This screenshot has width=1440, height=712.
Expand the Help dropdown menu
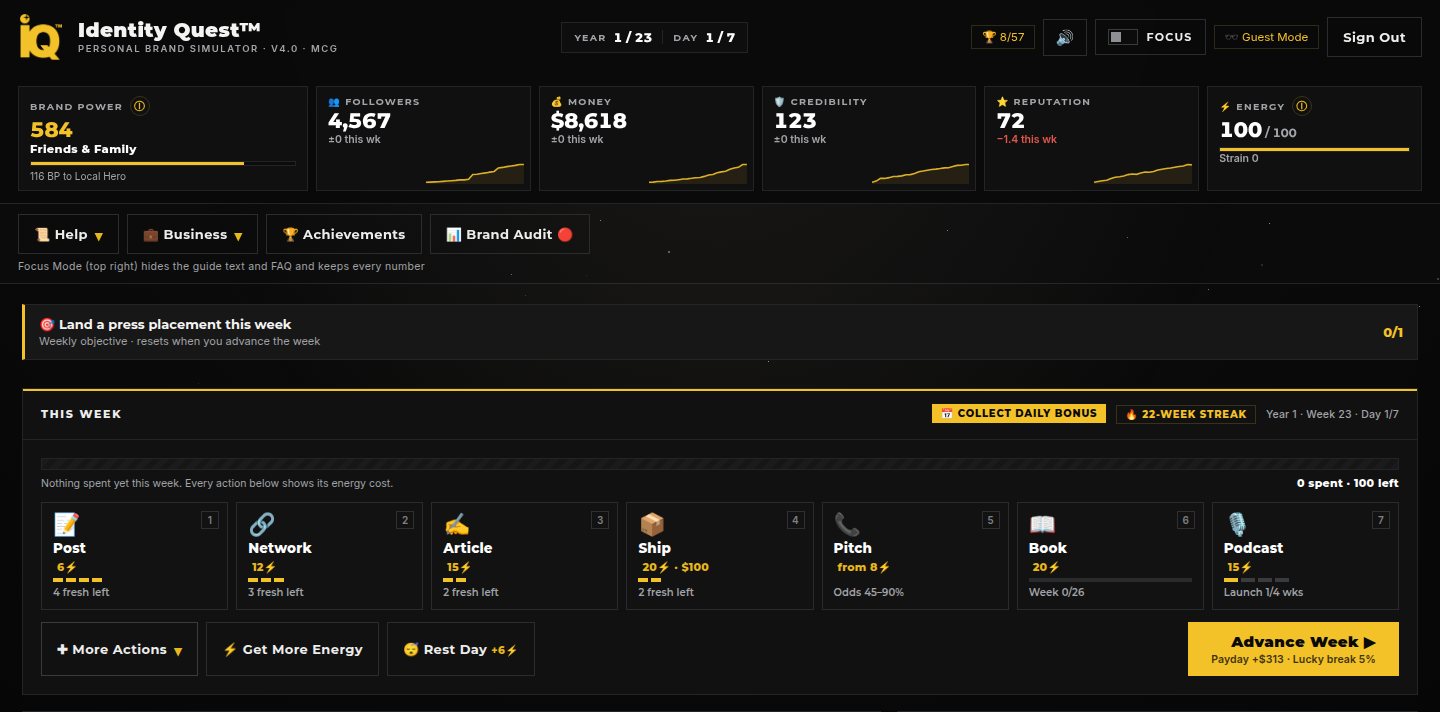(x=69, y=234)
